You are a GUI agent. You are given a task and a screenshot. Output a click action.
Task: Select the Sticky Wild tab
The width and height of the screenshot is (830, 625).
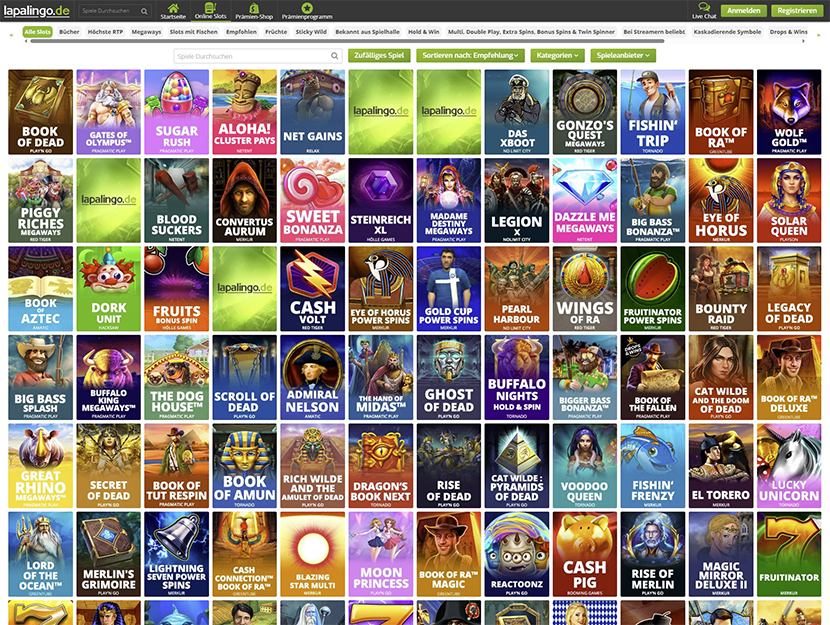311,32
